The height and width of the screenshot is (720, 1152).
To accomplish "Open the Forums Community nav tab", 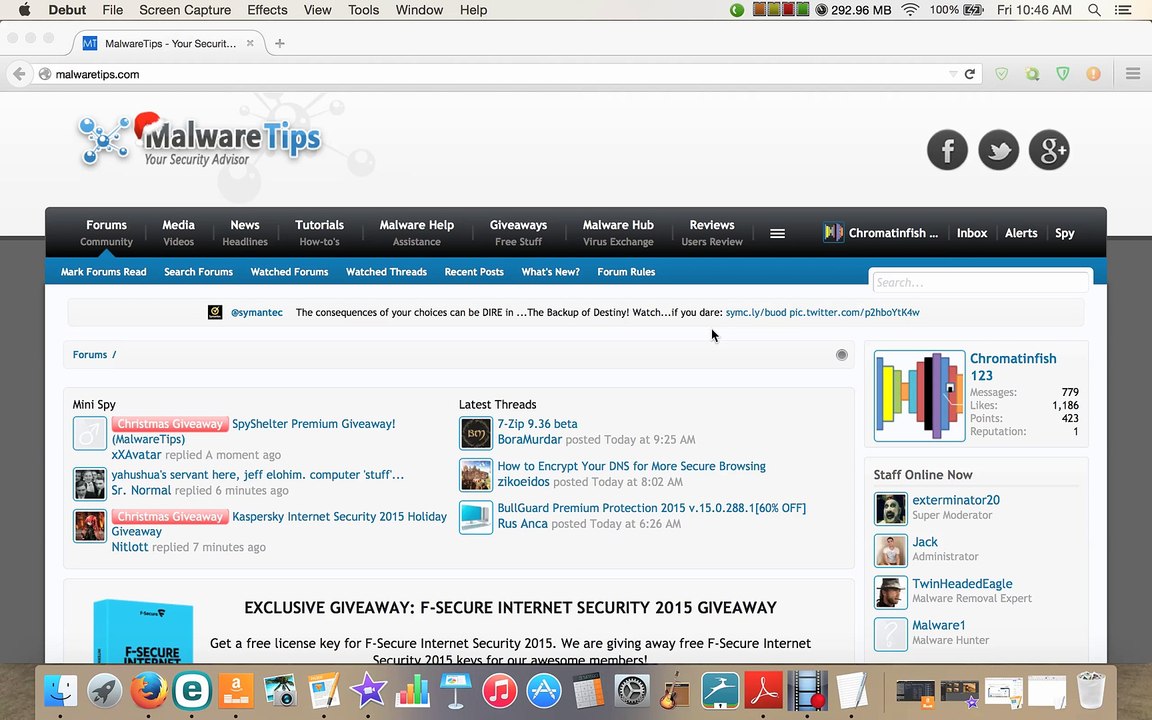I will point(107,232).
